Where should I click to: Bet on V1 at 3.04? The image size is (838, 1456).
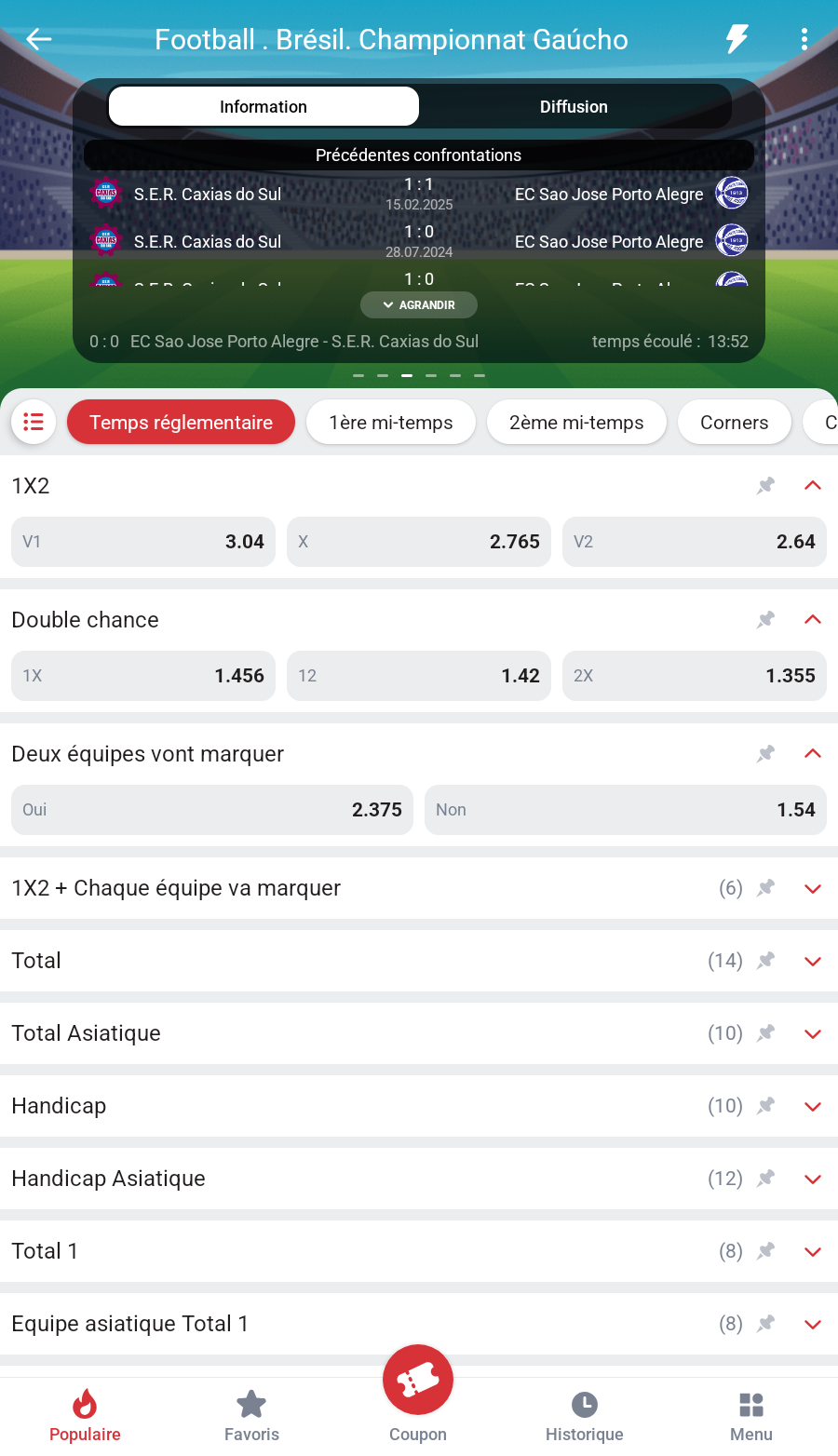click(x=143, y=542)
